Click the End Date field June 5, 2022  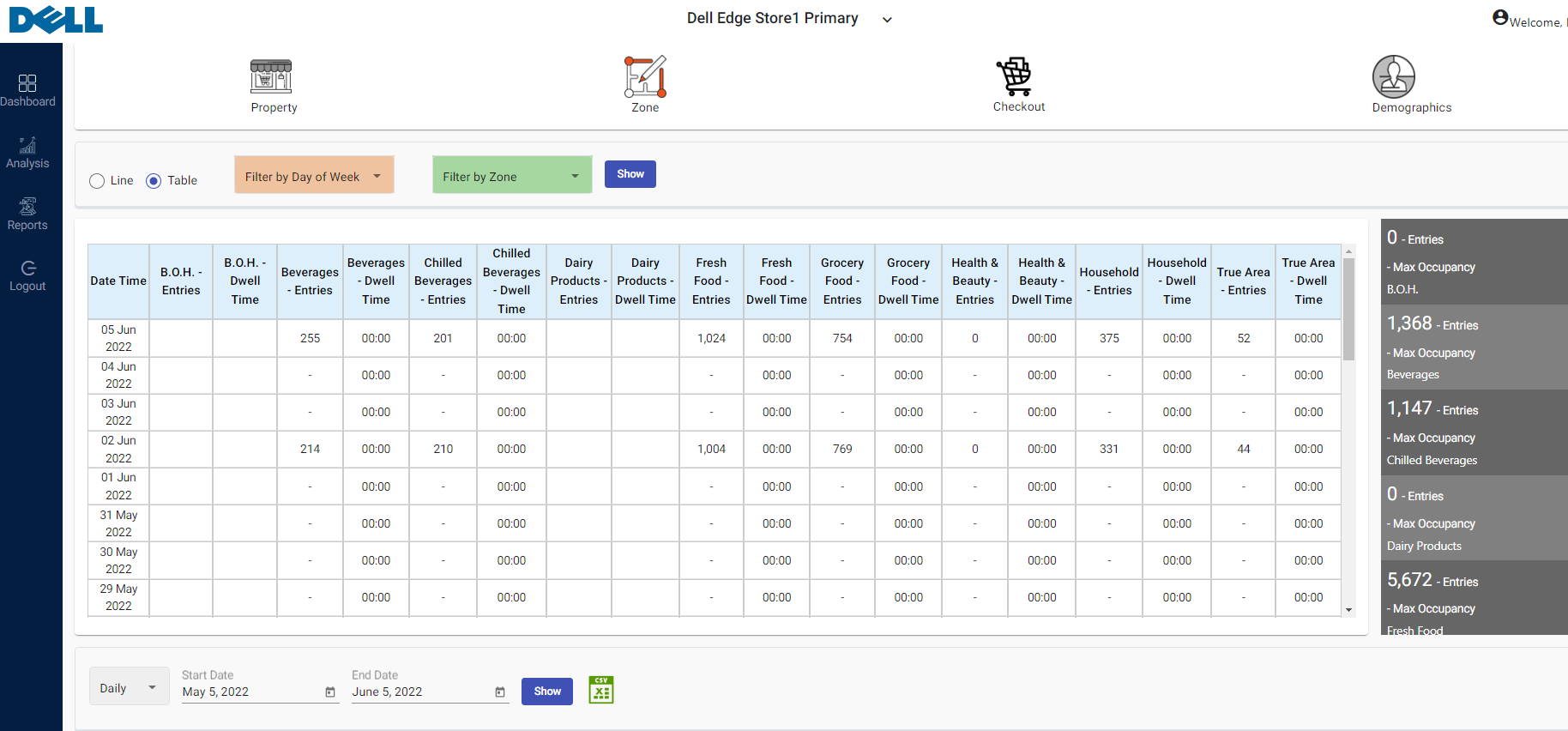[x=431, y=692]
